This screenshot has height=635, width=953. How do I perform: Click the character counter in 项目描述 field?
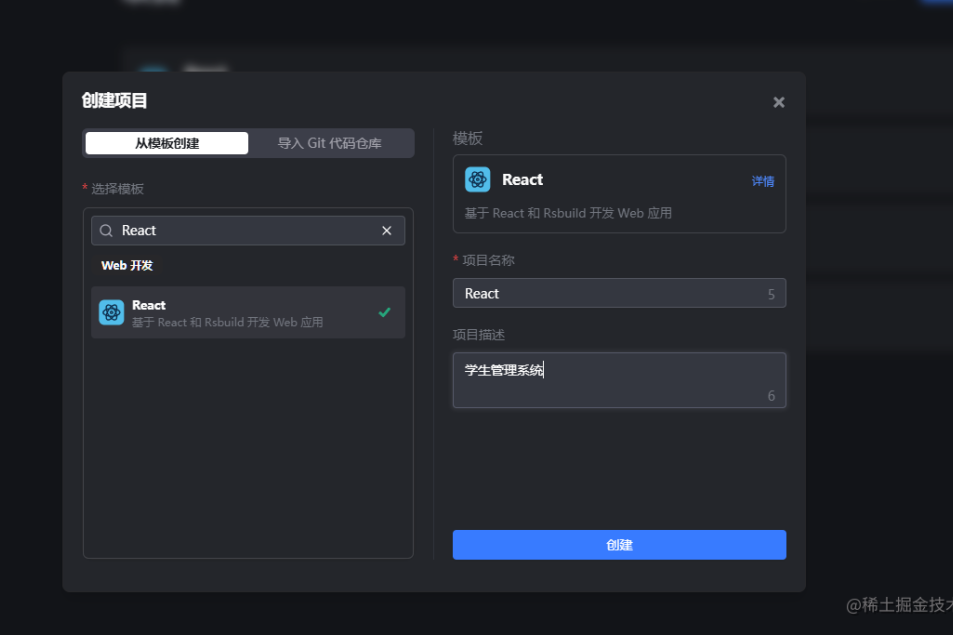771,396
